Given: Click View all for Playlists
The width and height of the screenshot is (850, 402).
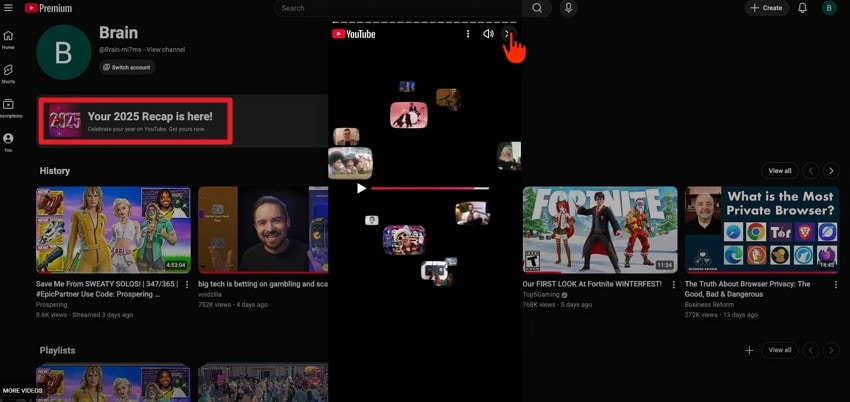Looking at the screenshot, I should 780,350.
